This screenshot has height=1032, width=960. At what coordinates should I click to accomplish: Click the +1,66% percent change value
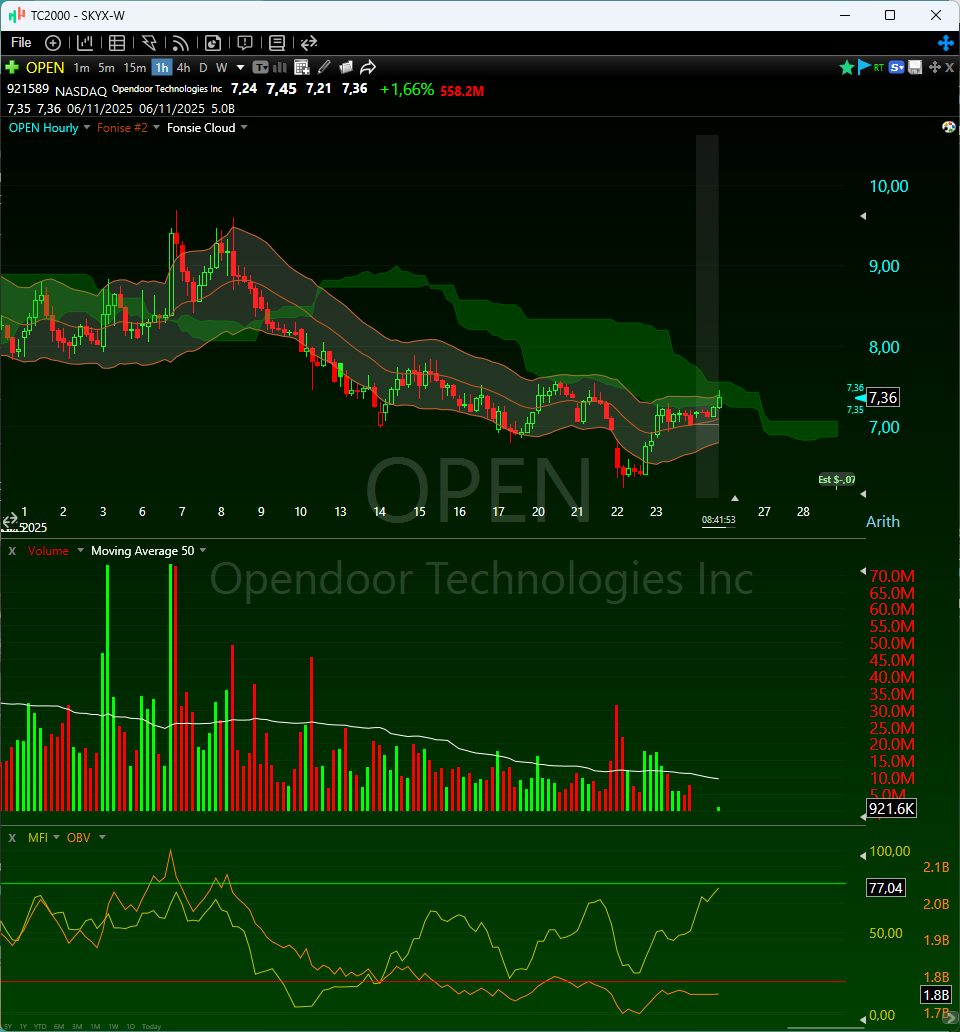coord(407,90)
